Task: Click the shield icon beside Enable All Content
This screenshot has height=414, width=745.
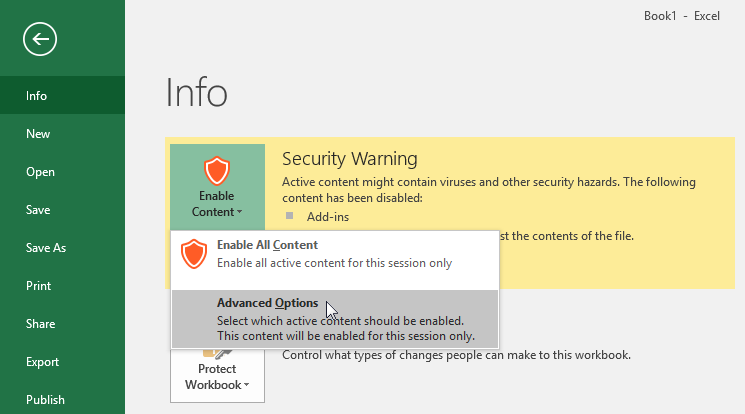Action: coord(194,255)
